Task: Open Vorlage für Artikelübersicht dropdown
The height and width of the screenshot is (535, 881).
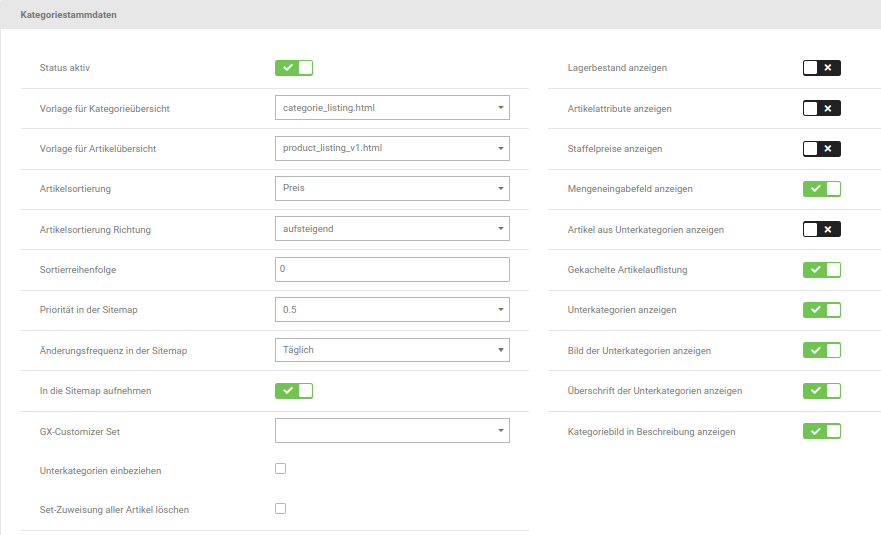Action: point(392,148)
